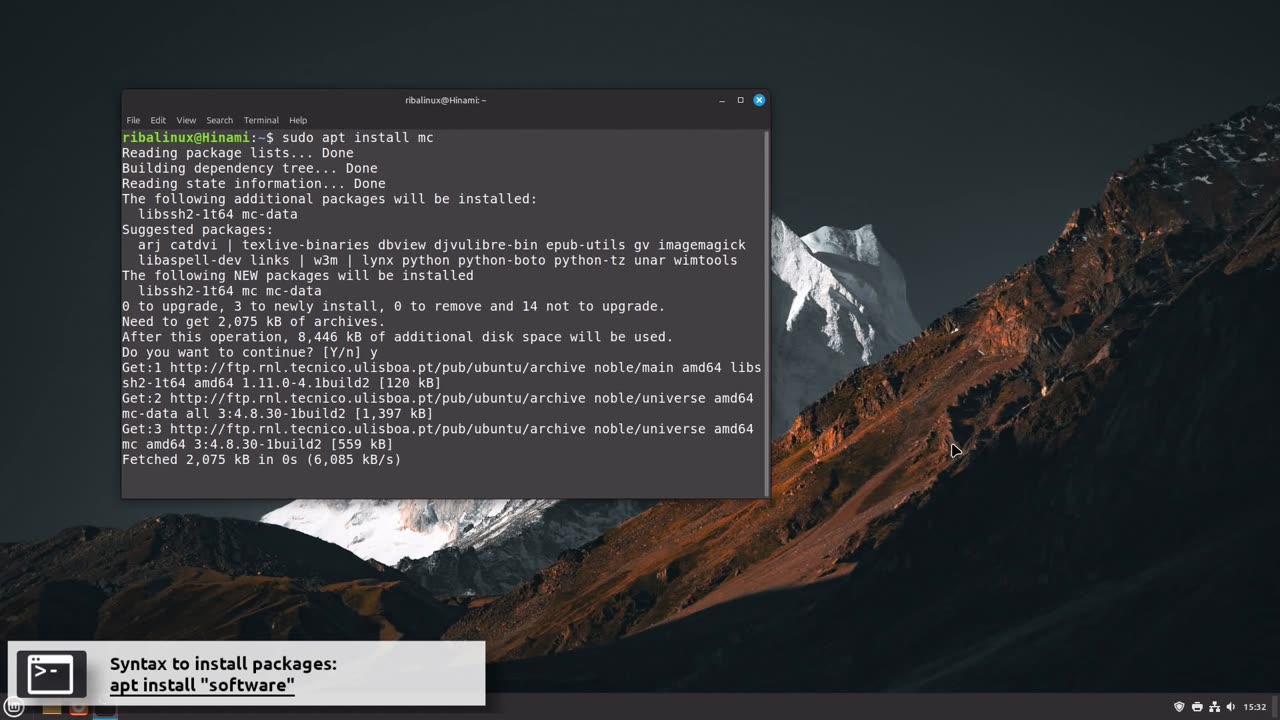Click the line starting 'libaspell-dev links'
Viewport: 1280px width, 720px height.
point(438,260)
